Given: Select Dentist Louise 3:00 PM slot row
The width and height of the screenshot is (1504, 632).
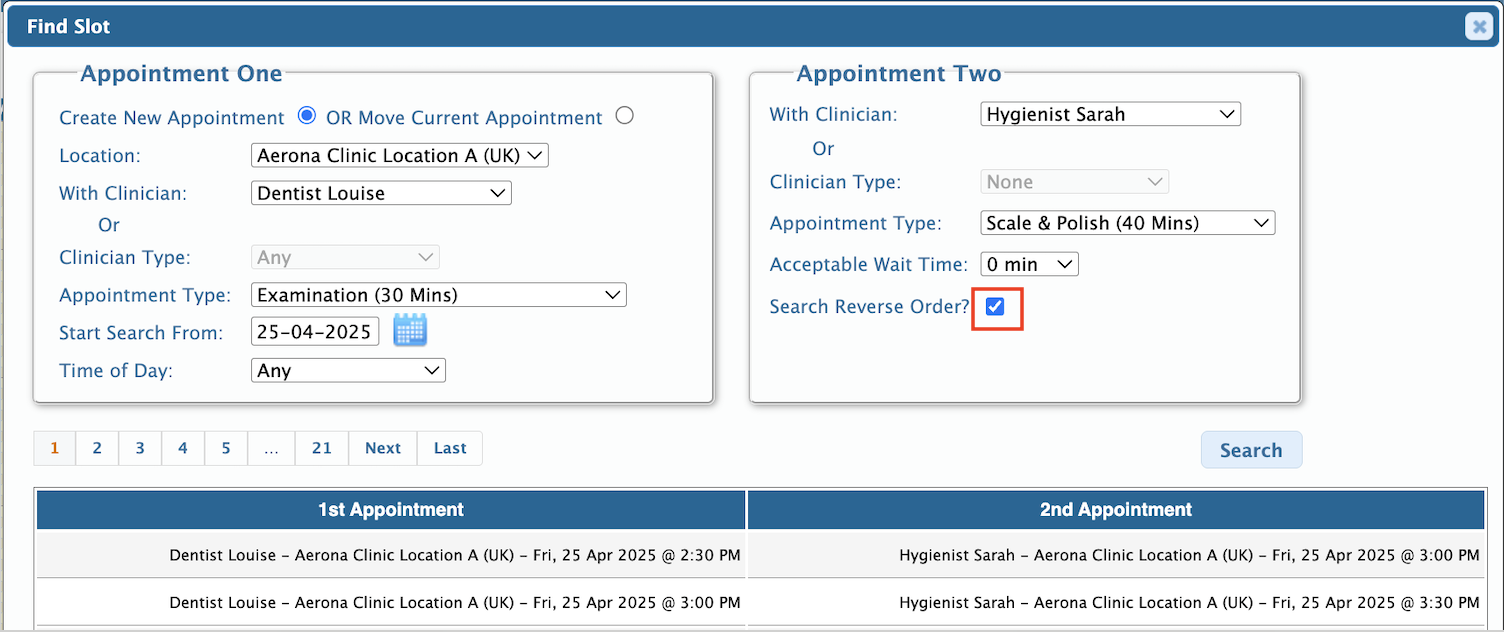Looking at the screenshot, I should 391,603.
